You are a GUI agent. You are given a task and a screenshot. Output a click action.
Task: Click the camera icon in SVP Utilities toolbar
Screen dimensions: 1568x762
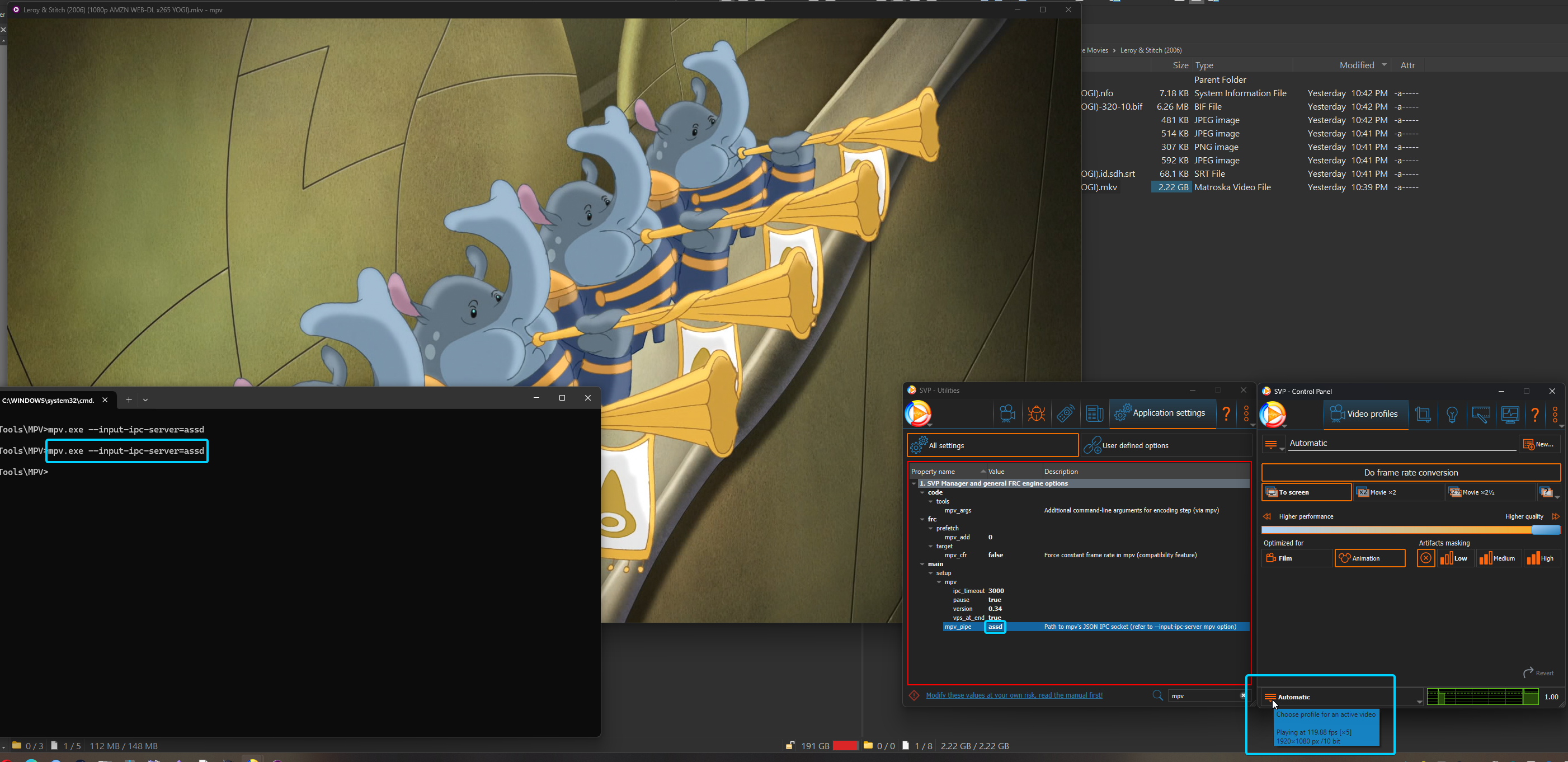click(1007, 414)
